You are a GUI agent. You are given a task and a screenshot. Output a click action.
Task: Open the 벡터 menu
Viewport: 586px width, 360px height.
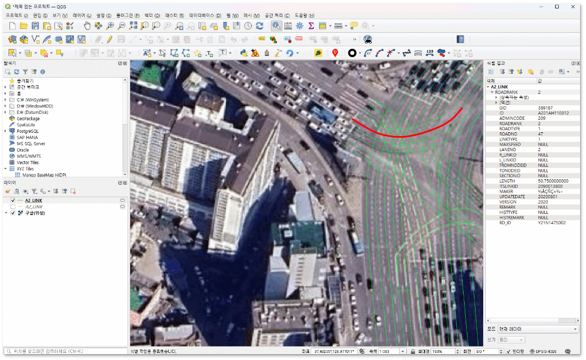click(x=152, y=15)
